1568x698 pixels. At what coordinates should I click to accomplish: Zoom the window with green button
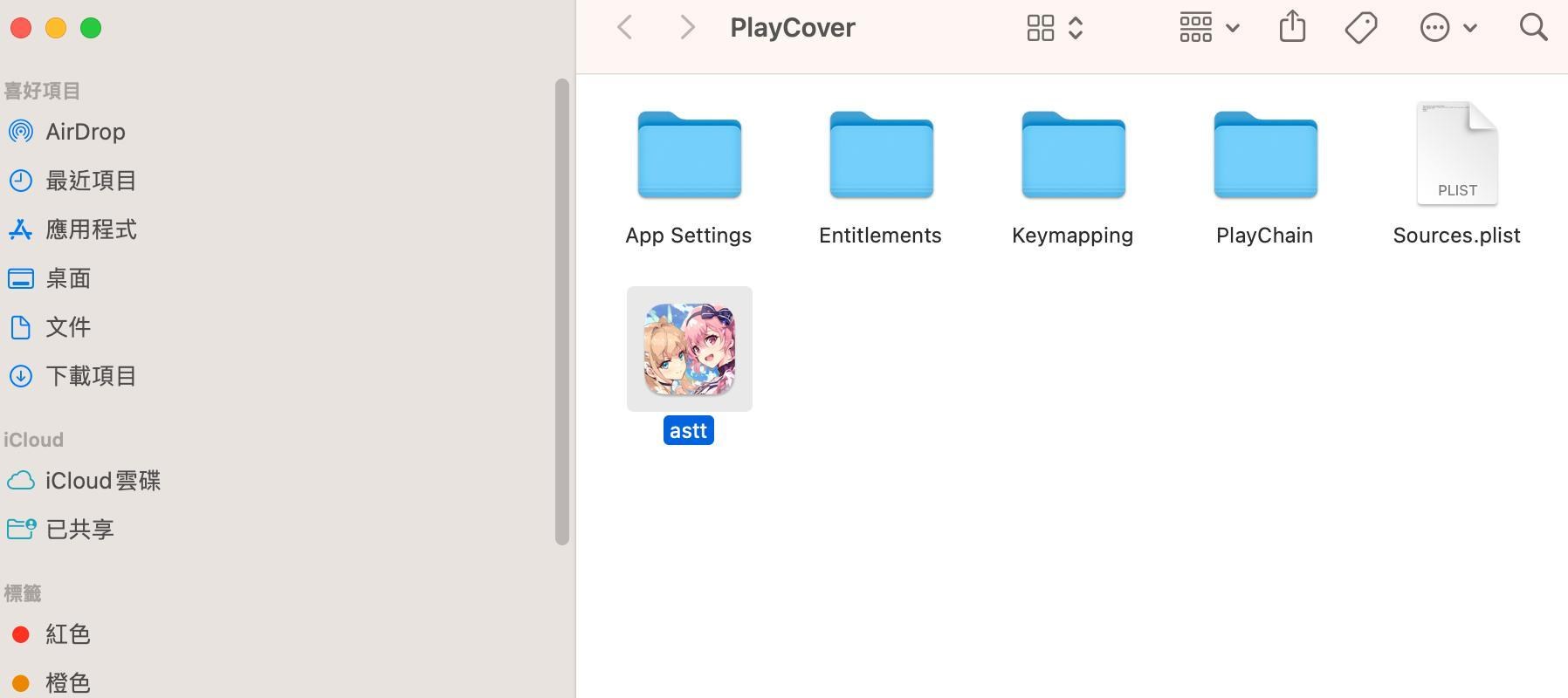point(91,28)
